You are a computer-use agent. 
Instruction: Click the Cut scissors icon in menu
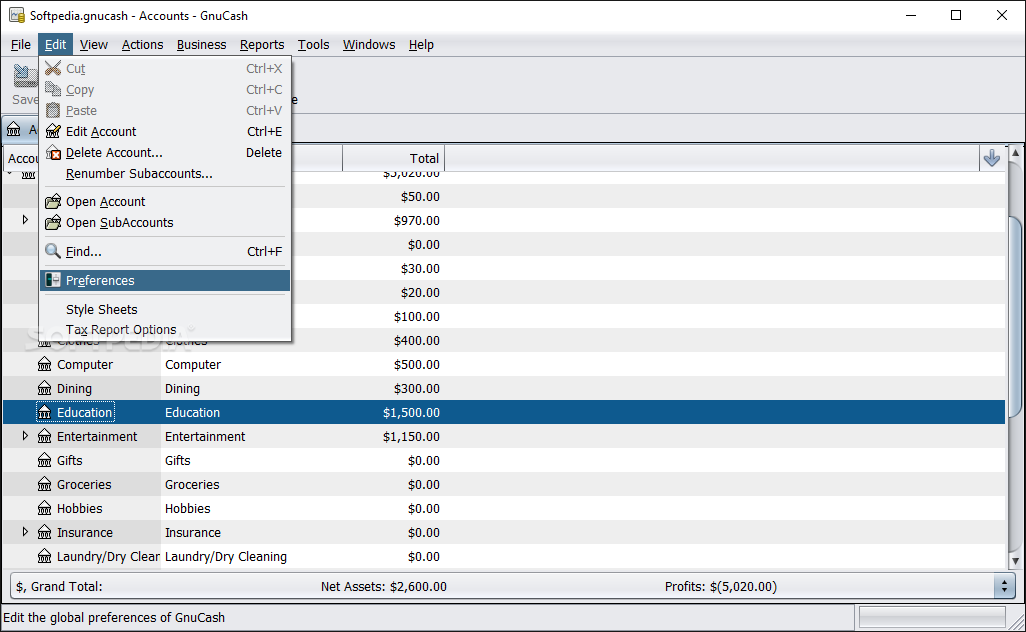click(53, 68)
